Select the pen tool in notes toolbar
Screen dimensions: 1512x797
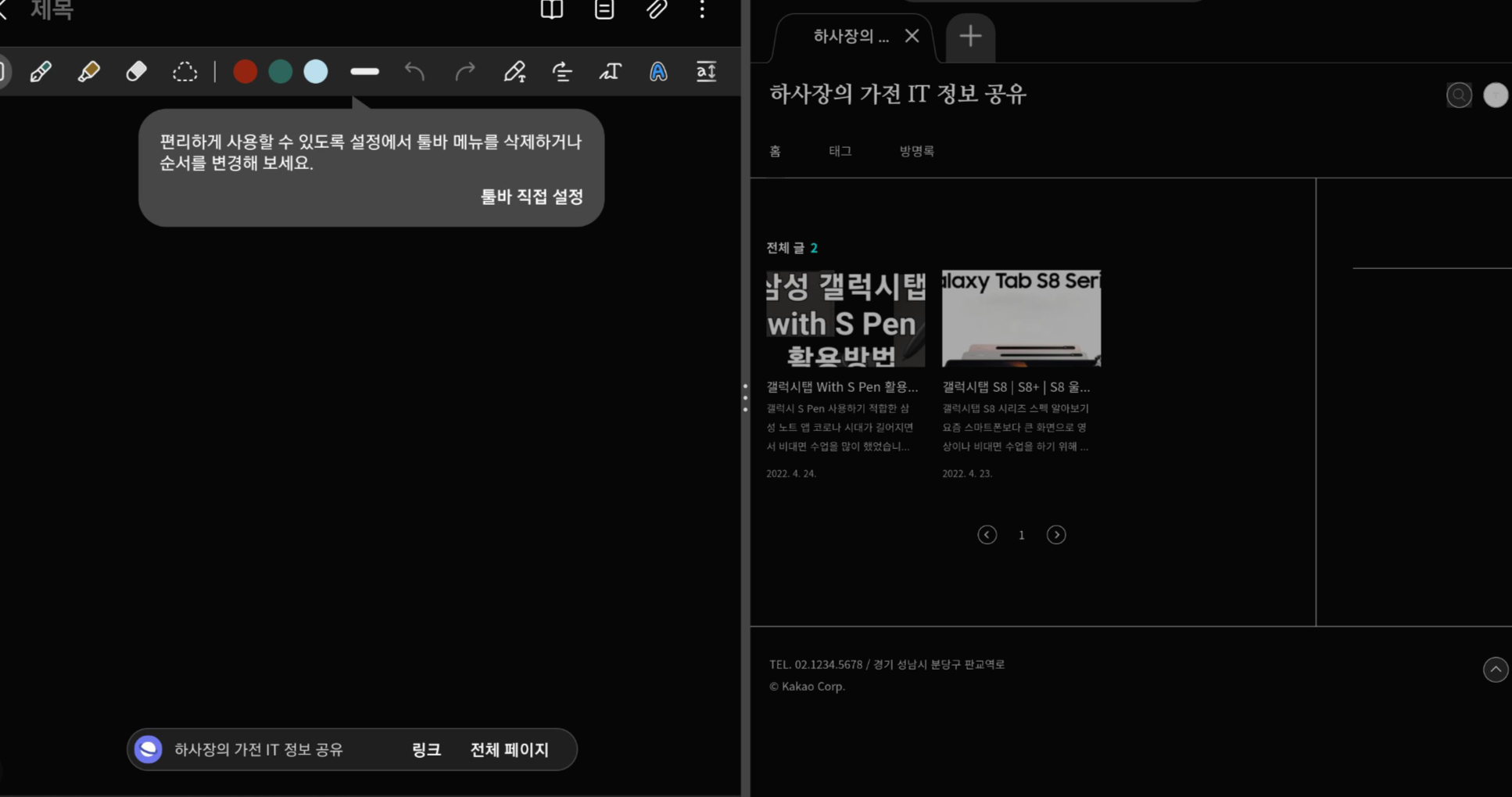pos(41,72)
